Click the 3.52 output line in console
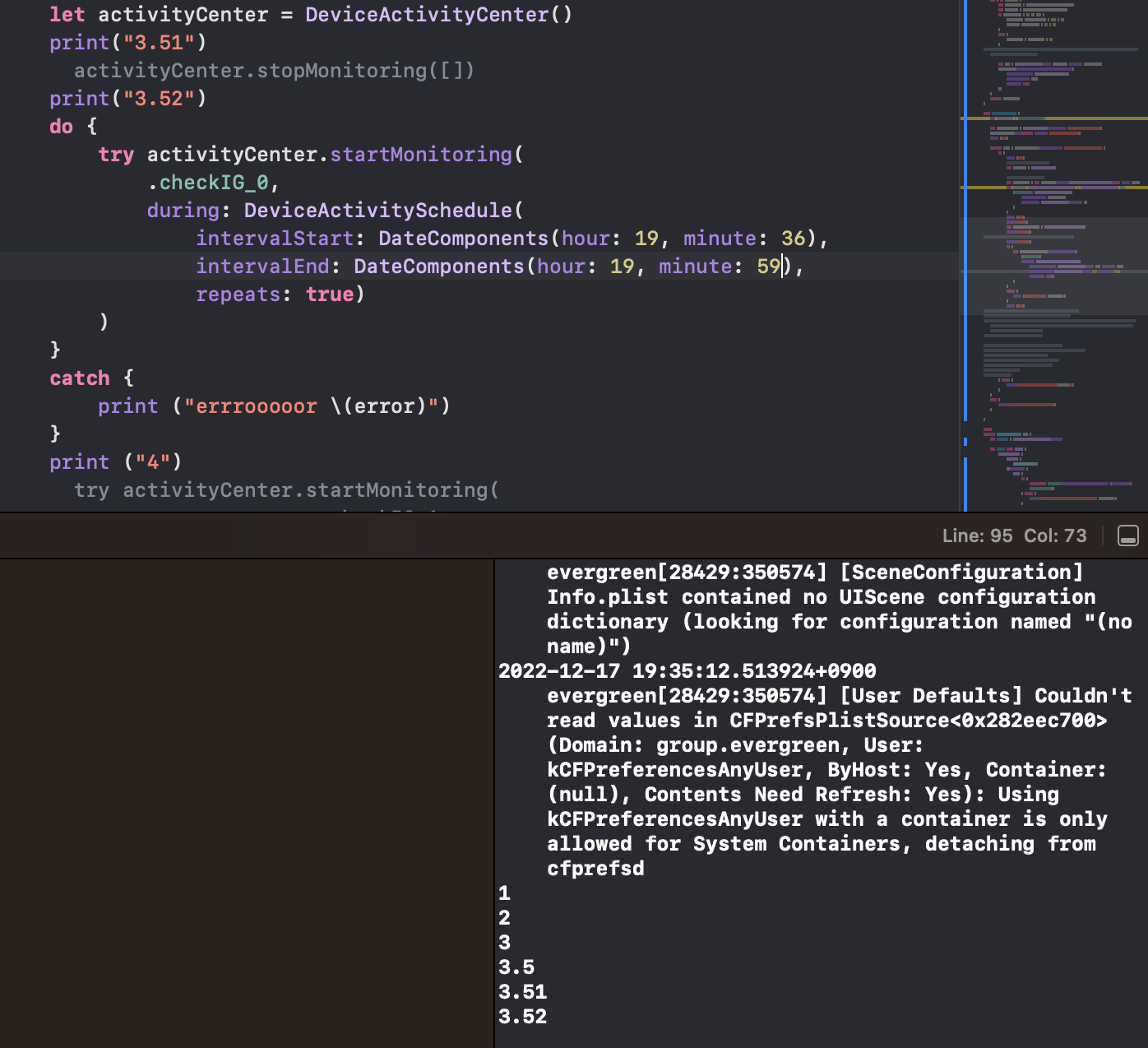This screenshot has width=1148, height=1048. [x=522, y=1017]
